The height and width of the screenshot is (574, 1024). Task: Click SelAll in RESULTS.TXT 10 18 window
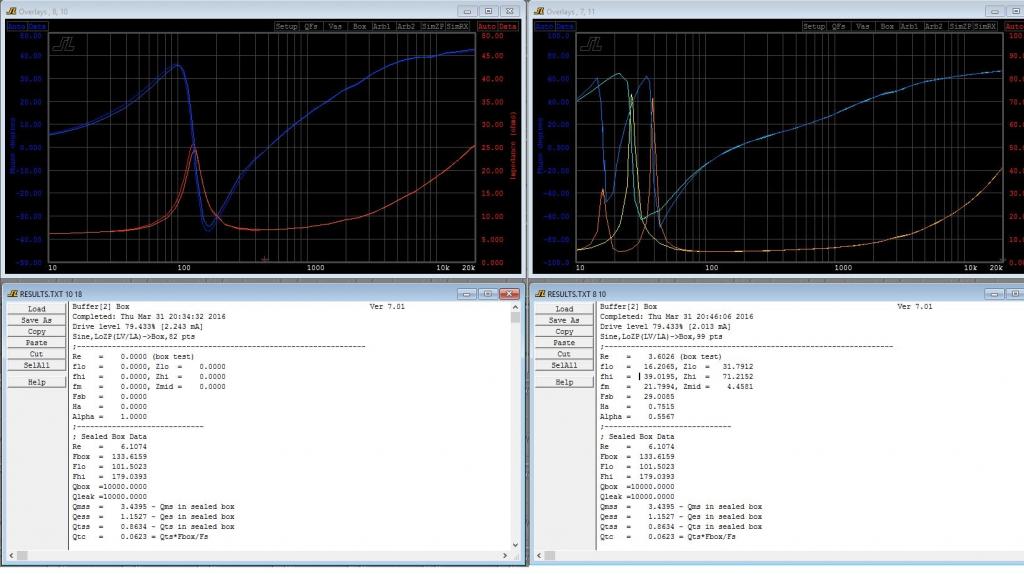pyautogui.click(x=37, y=365)
